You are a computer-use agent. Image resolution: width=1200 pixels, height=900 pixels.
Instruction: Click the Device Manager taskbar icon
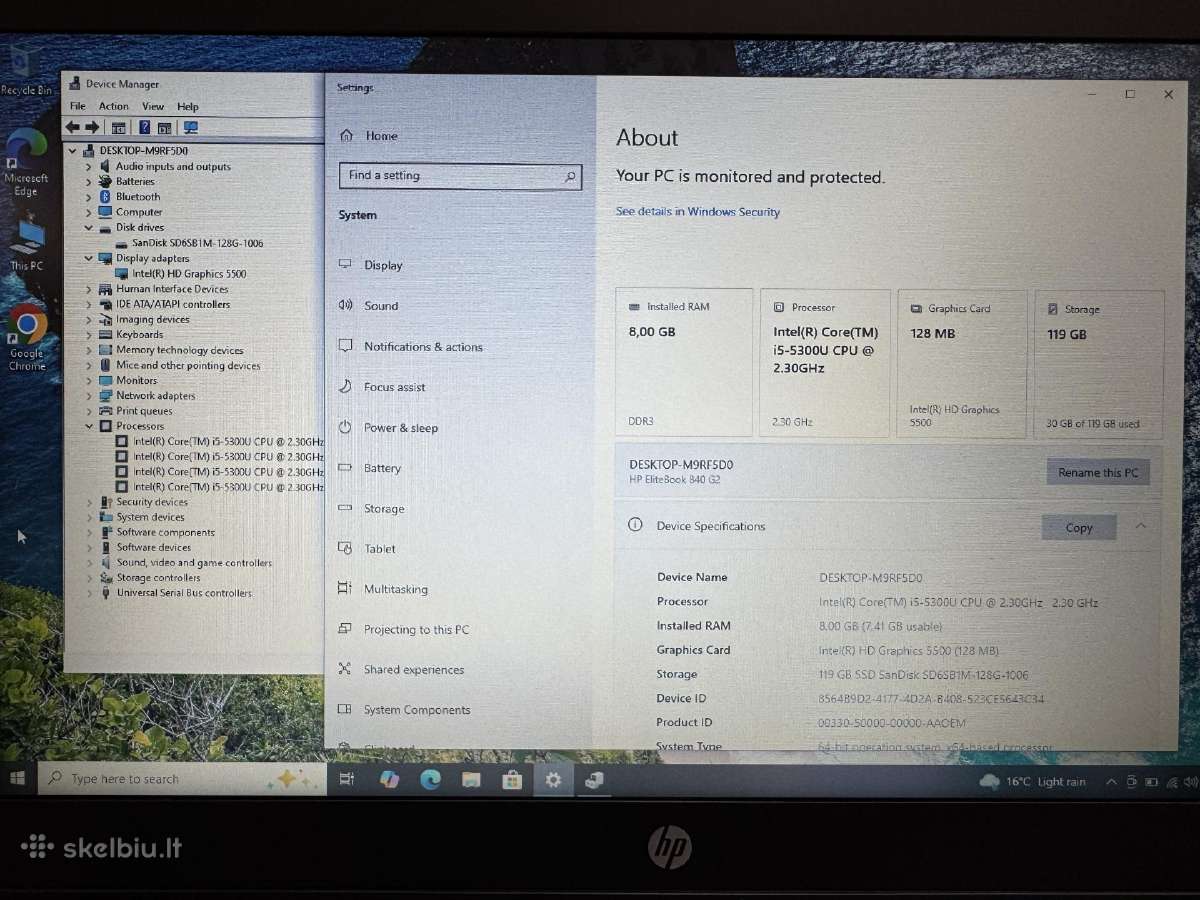594,780
